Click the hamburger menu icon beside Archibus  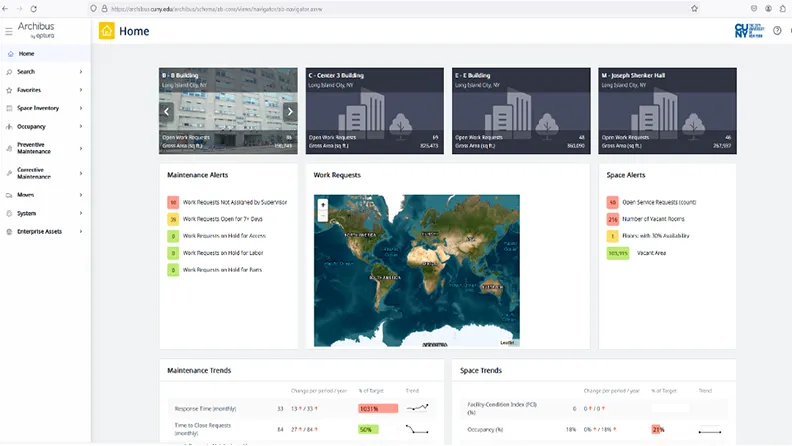(x=9, y=31)
